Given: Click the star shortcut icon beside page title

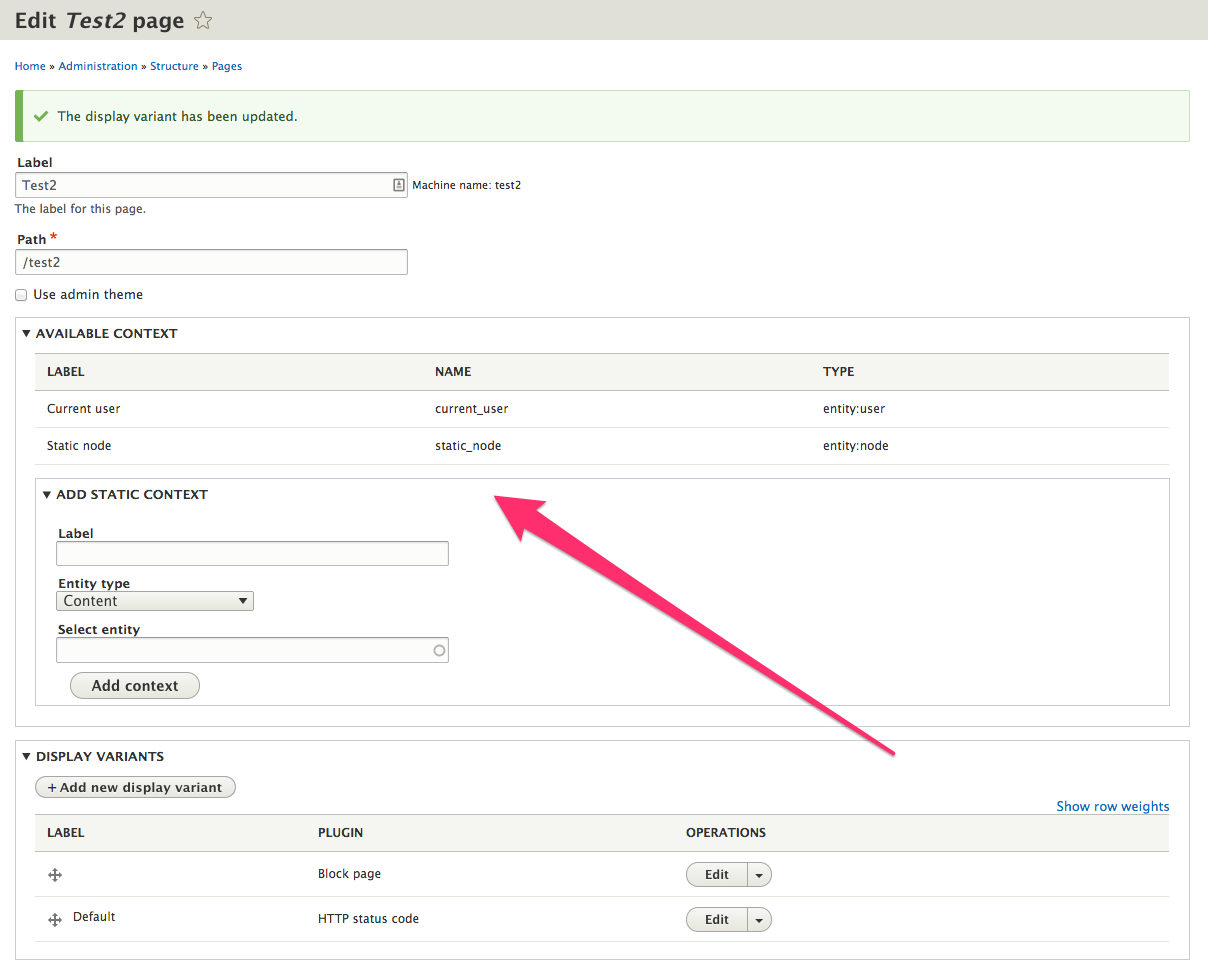Looking at the screenshot, I should tap(203, 20).
